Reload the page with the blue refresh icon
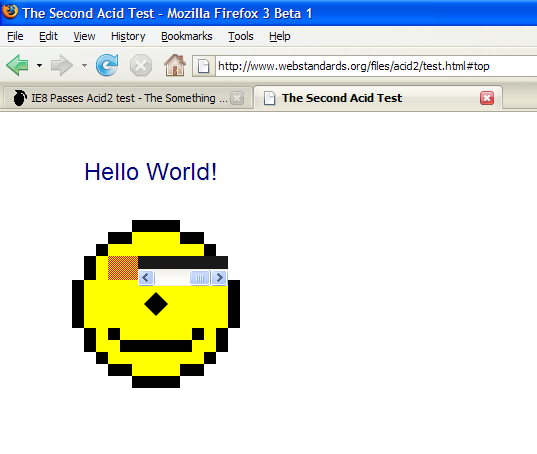The image size is (537, 454). tap(107, 65)
